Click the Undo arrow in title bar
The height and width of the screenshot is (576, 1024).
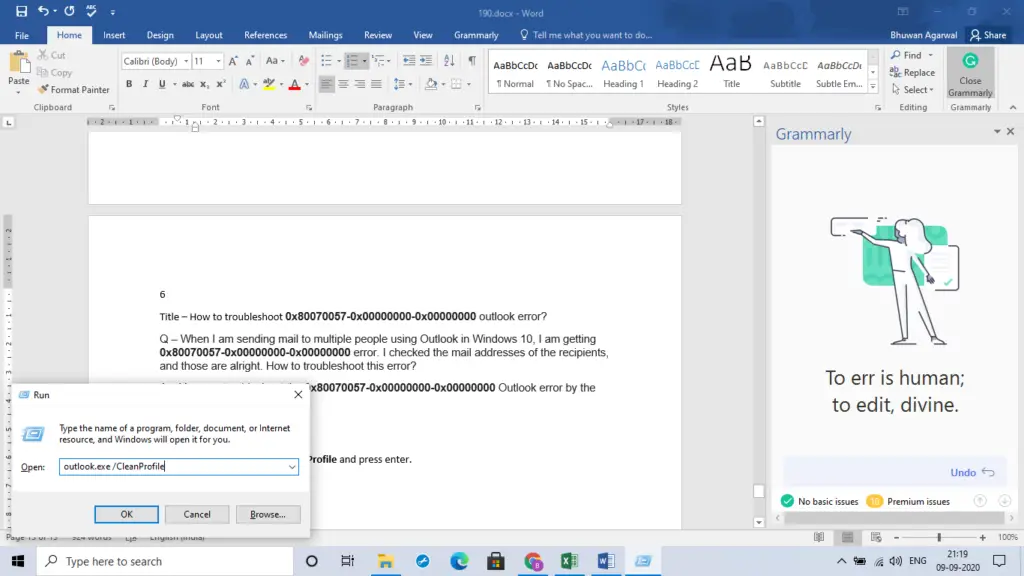[43, 11]
